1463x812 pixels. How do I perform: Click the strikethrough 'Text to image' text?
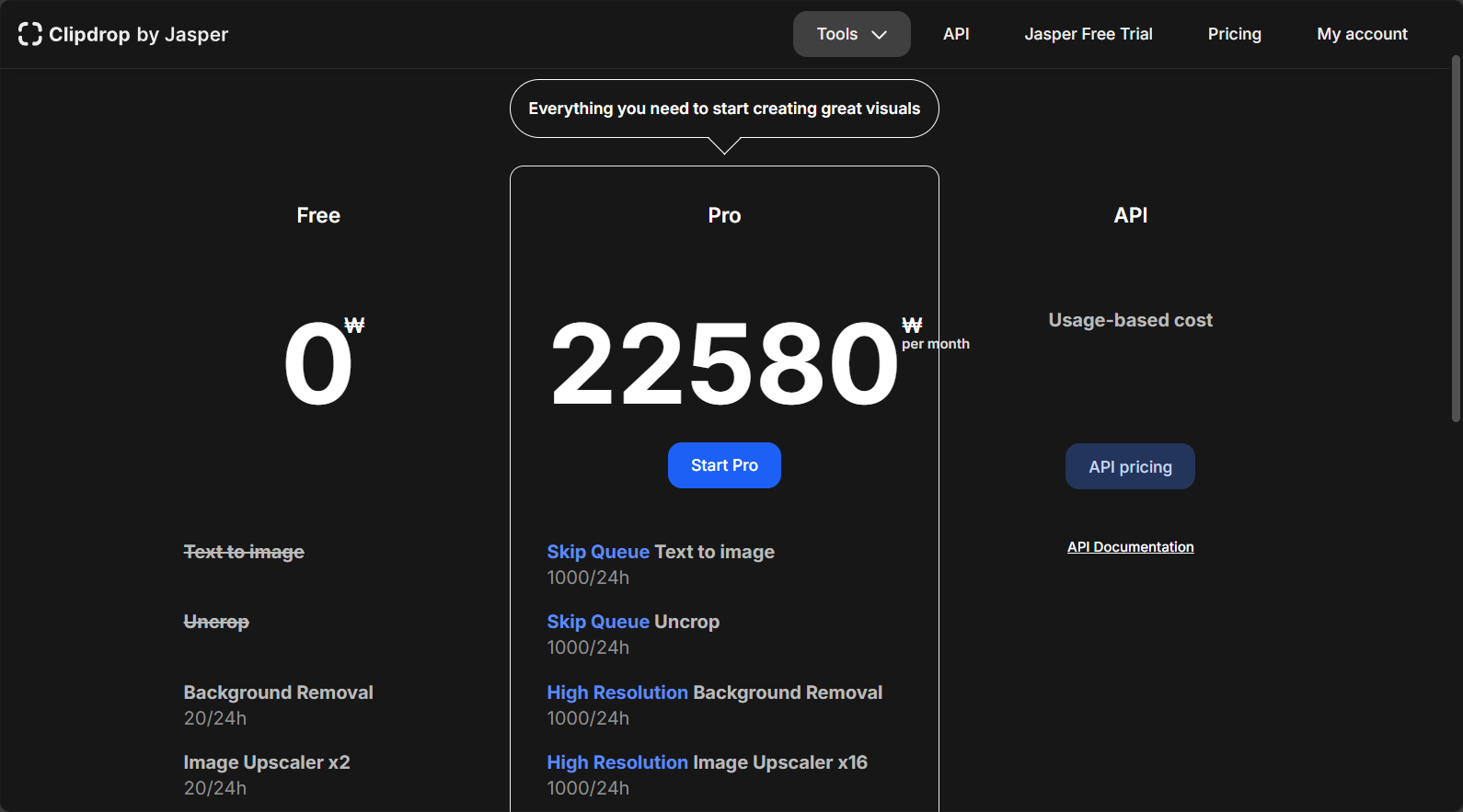point(244,552)
